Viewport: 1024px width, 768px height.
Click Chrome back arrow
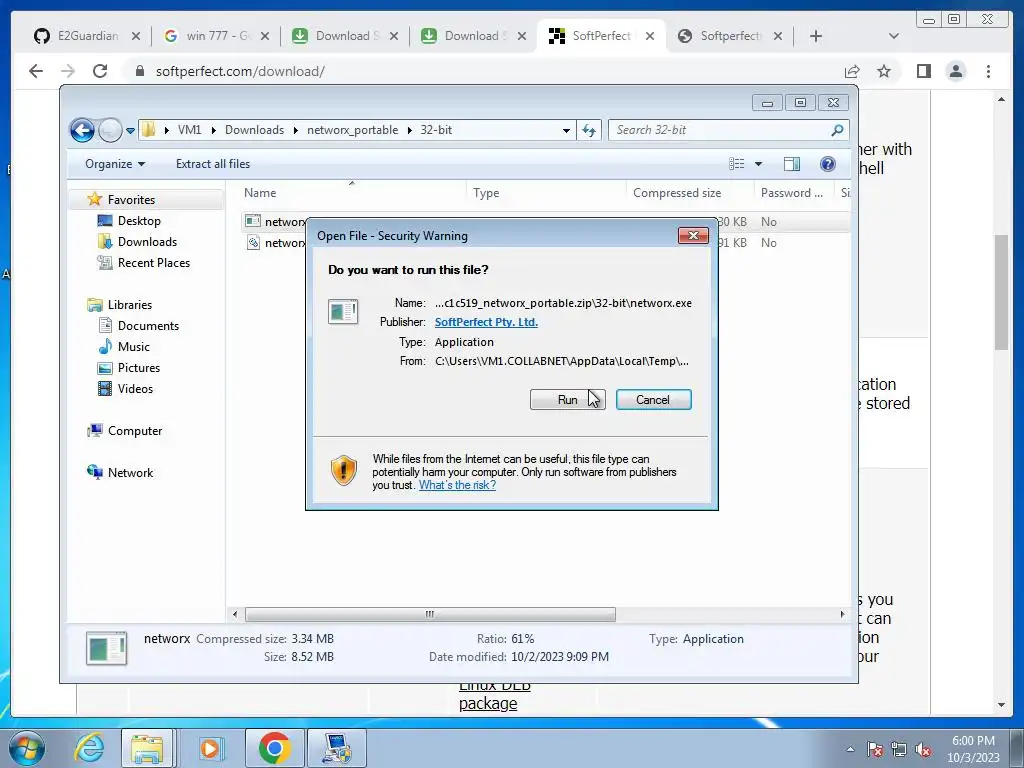[x=36, y=71]
